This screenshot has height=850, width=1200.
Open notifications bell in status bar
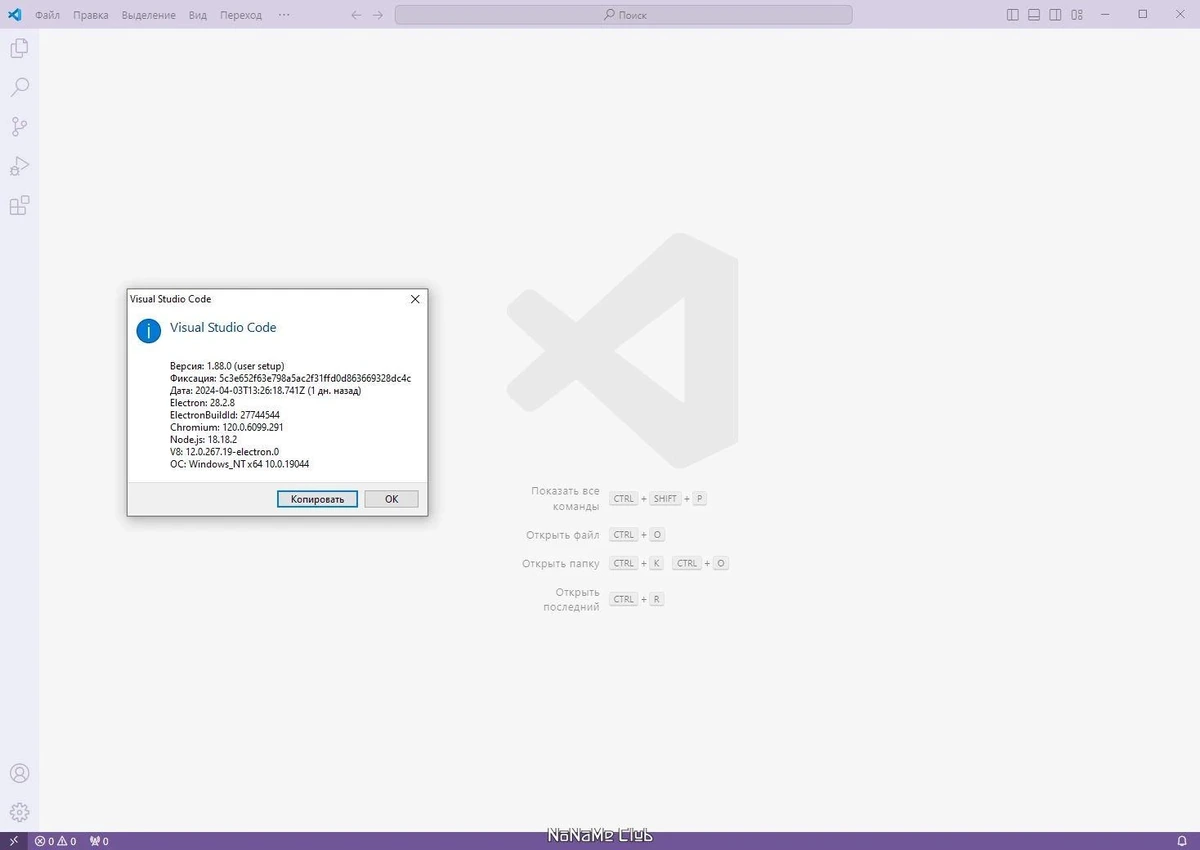tap(1181, 841)
